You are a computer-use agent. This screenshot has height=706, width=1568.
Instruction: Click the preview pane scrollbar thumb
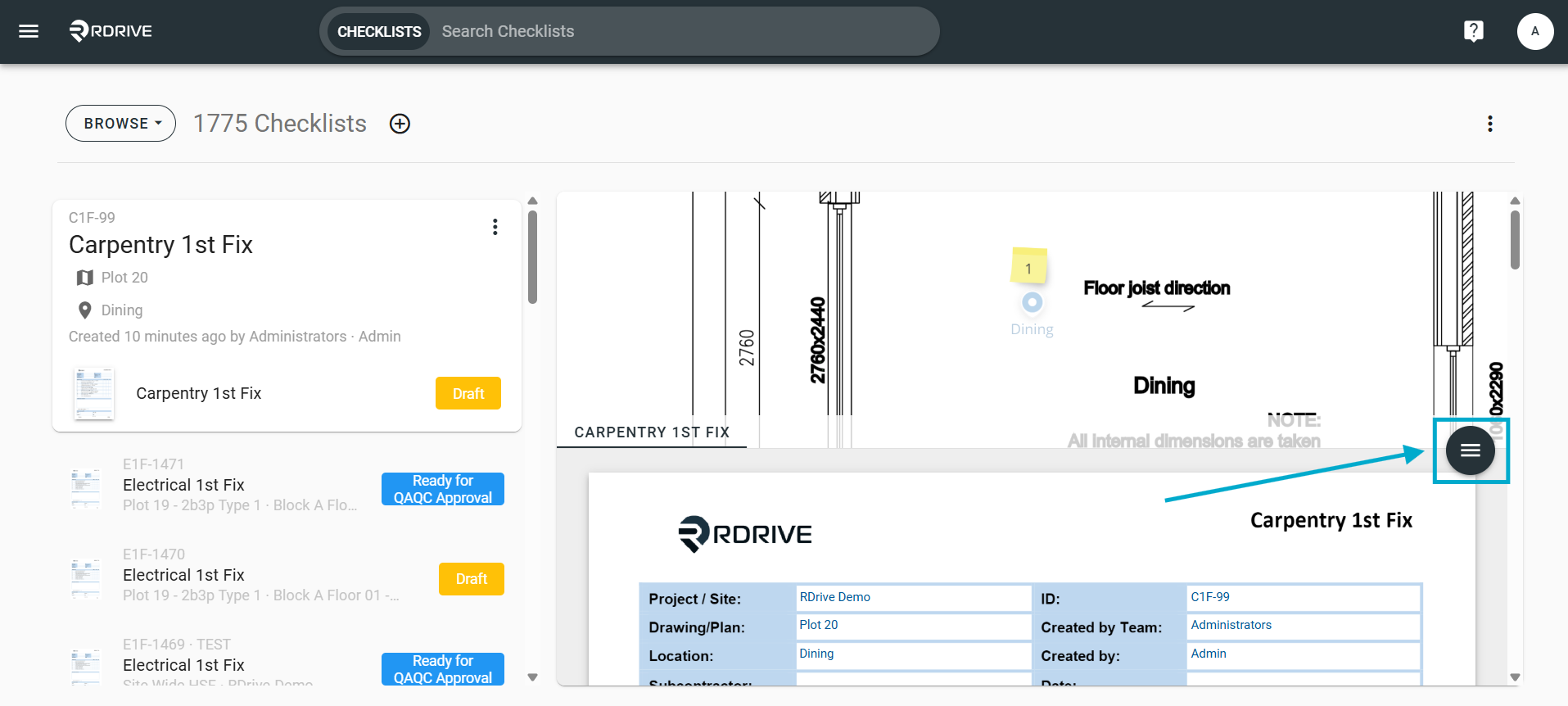coord(1515,240)
